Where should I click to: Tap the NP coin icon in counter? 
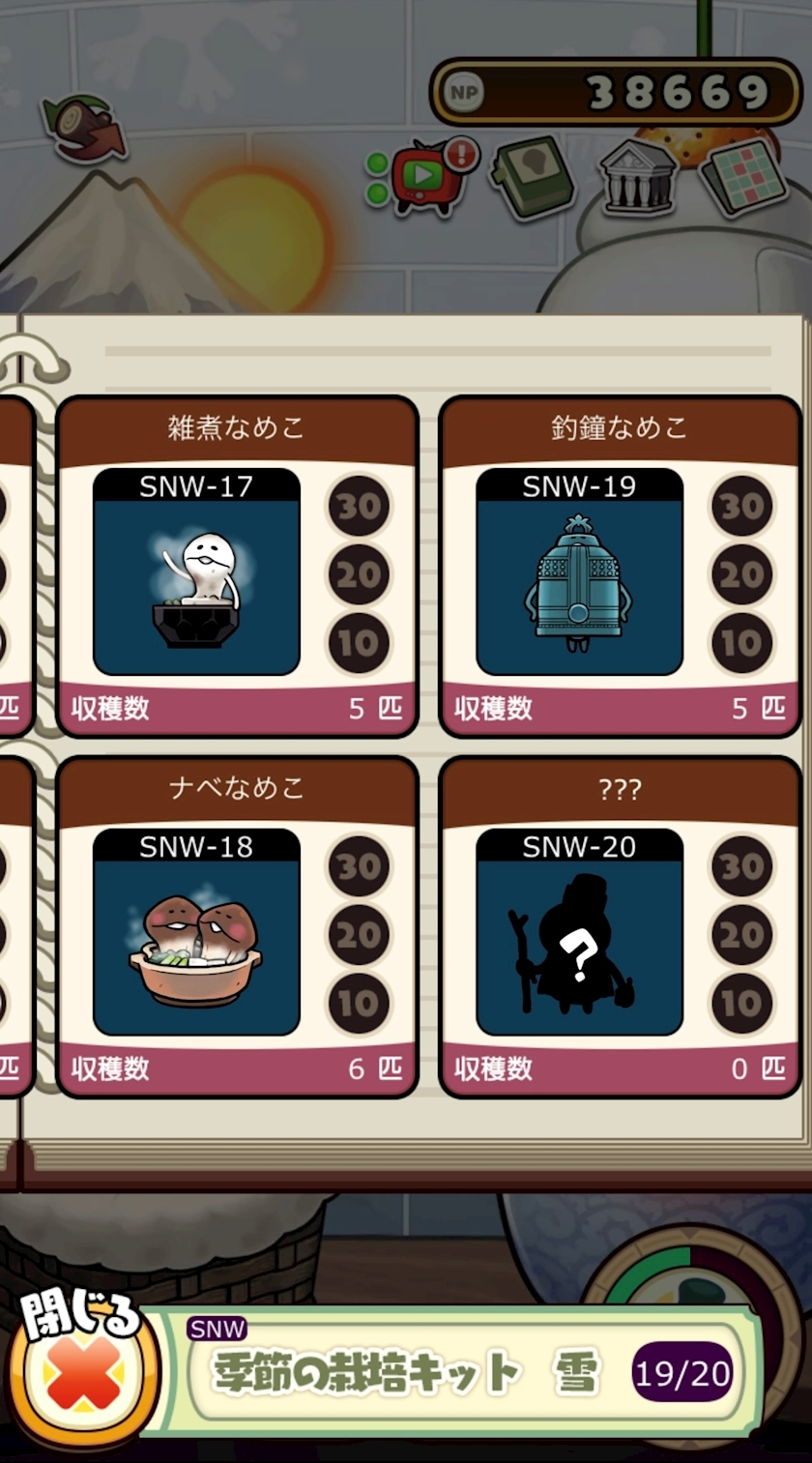463,93
